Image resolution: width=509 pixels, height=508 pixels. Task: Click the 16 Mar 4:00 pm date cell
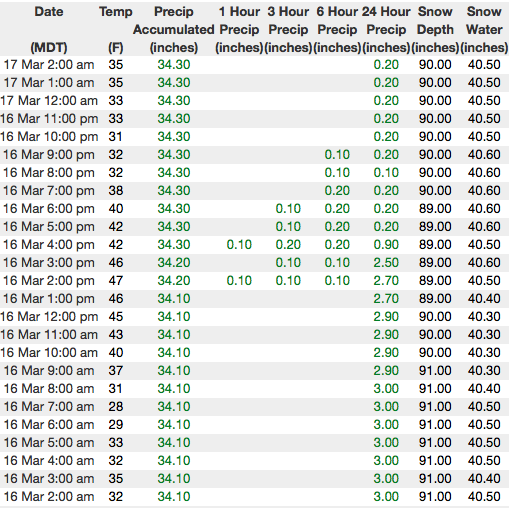(49, 245)
